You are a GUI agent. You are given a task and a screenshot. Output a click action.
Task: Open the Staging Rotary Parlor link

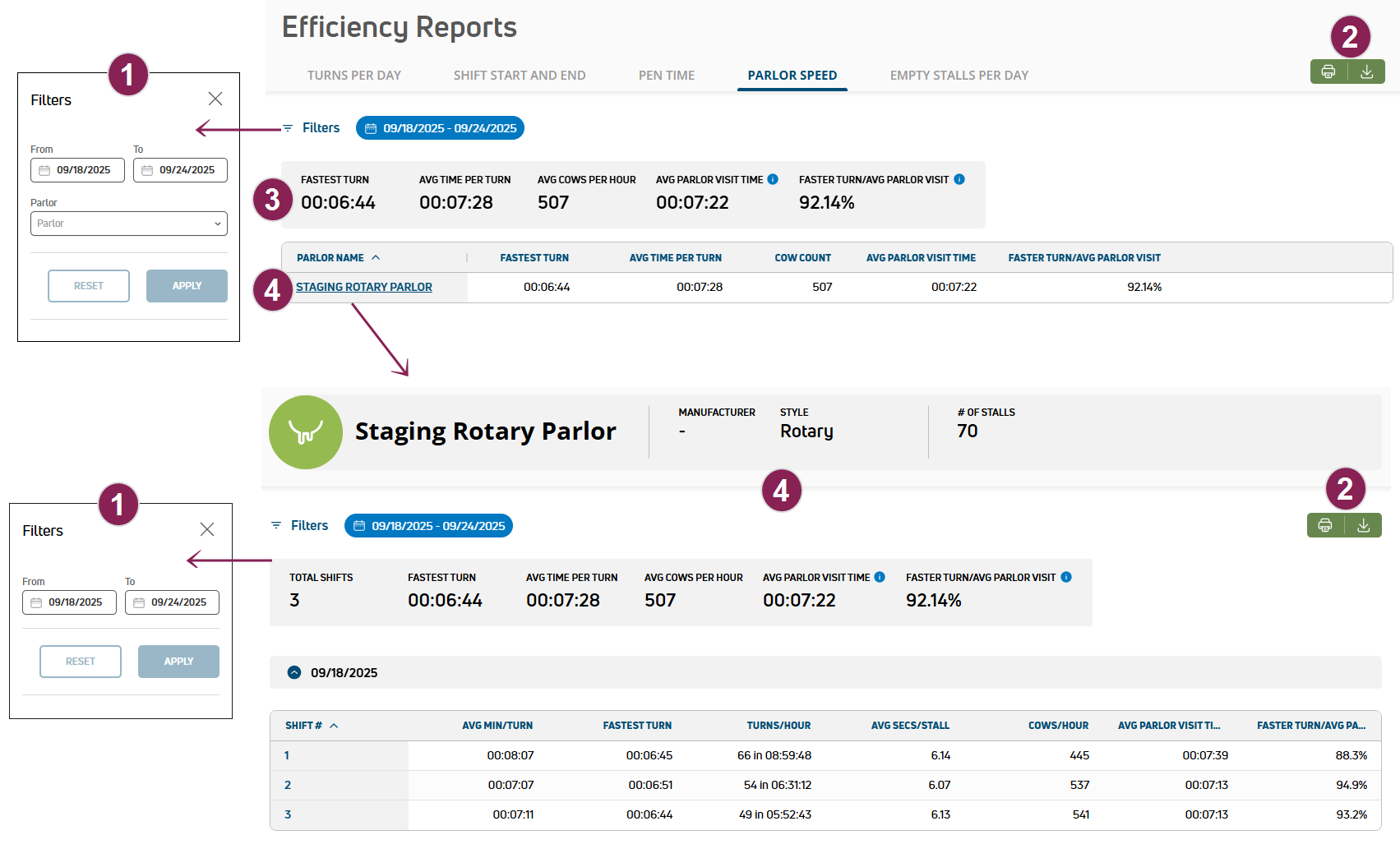tap(363, 287)
